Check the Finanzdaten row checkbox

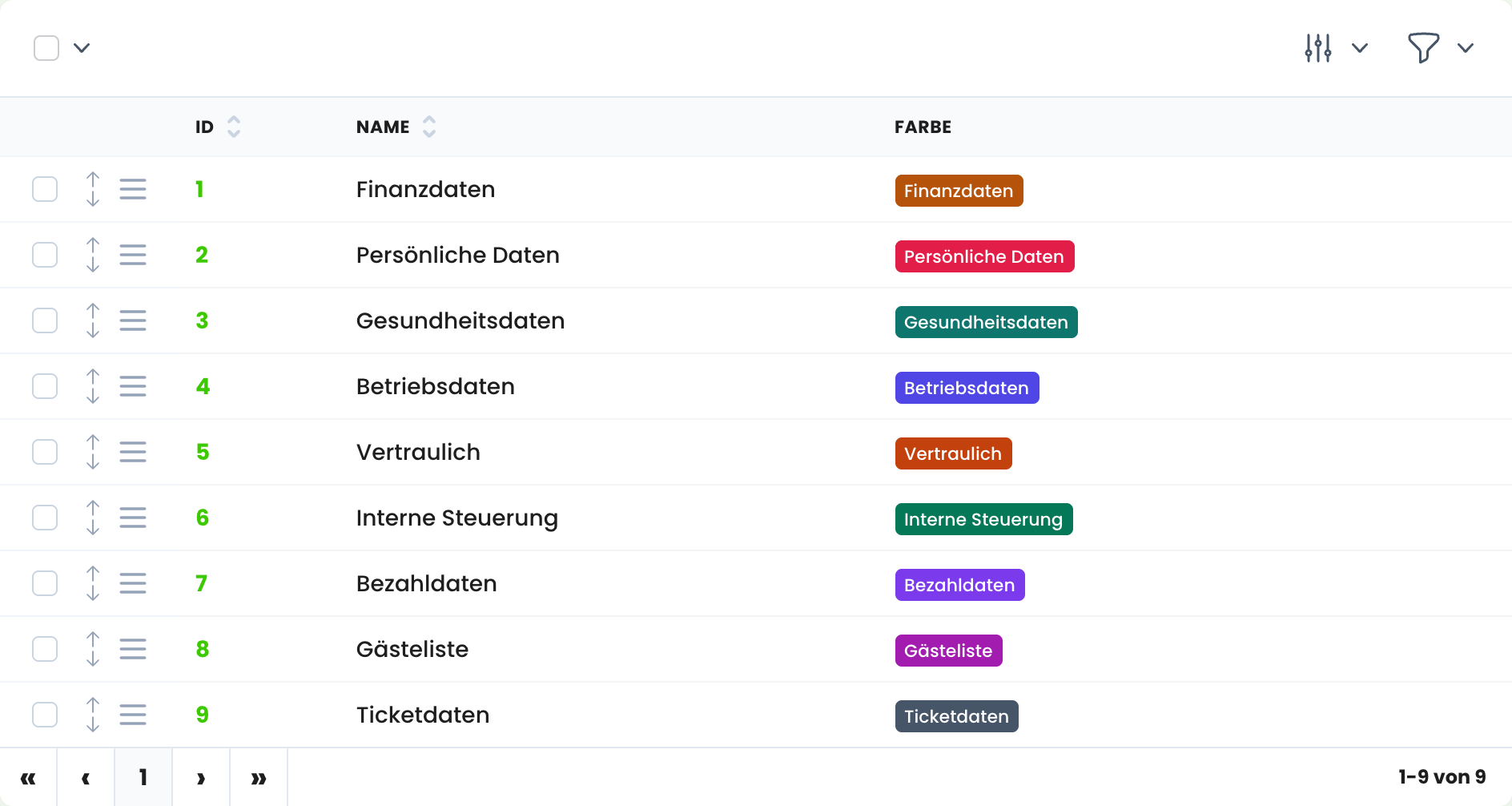tap(45, 189)
